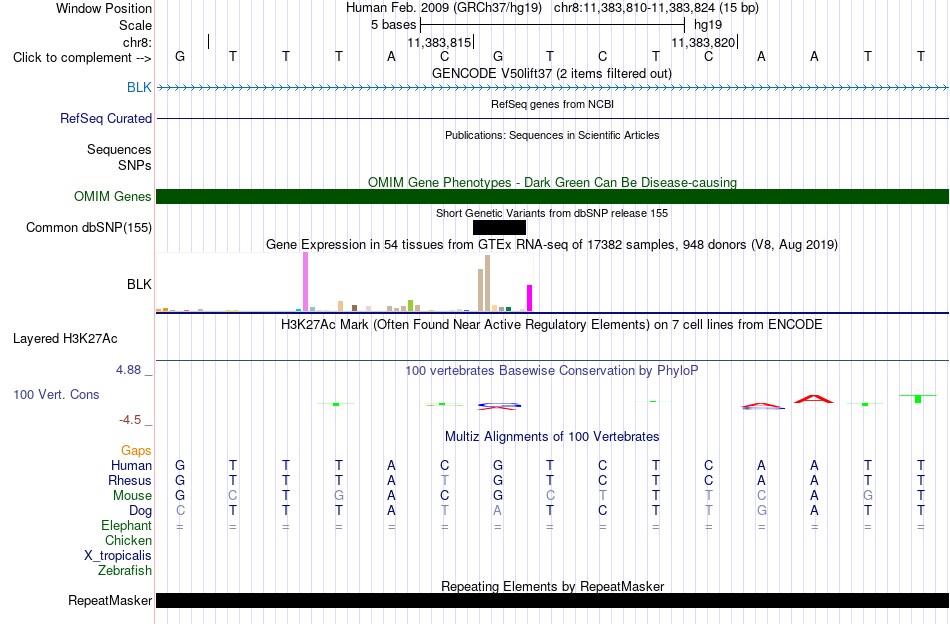
Task: Click 'Multiz Alignments of 100 Vertebrates' title
Action: [x=552, y=436]
